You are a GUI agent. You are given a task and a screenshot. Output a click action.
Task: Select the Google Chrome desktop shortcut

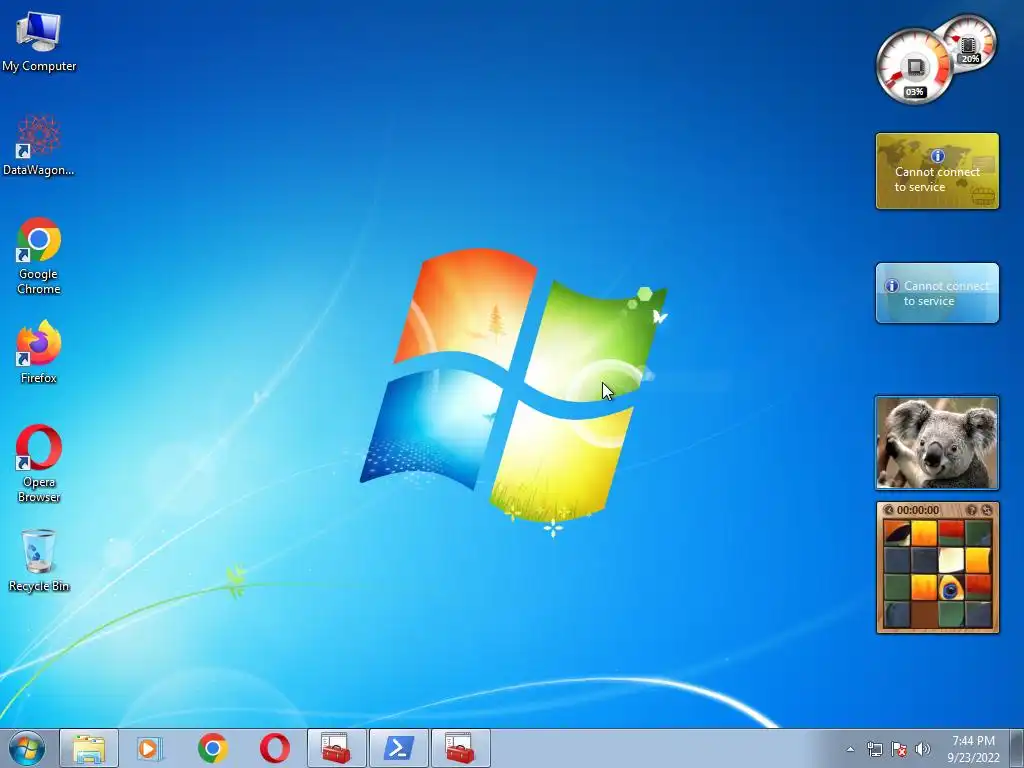[39, 256]
